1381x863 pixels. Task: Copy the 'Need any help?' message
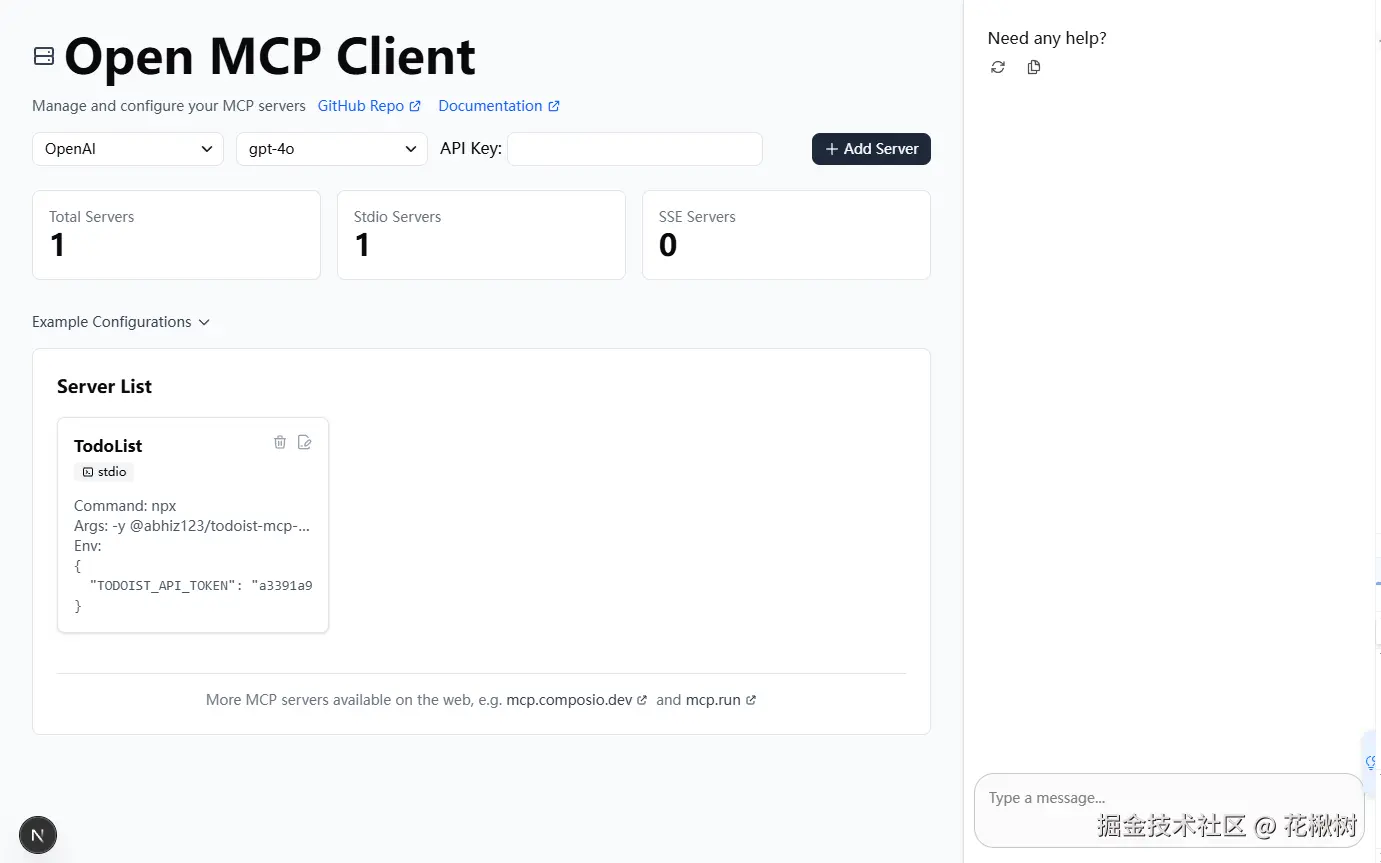1034,67
